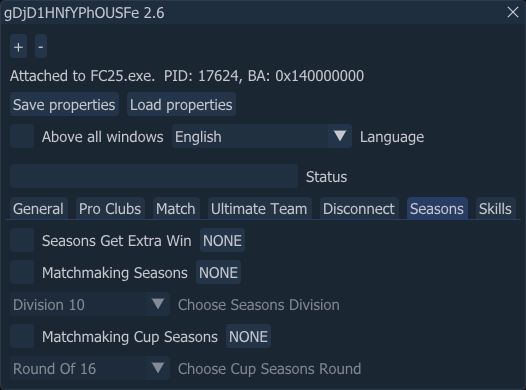The width and height of the screenshot is (526, 390).
Task: Click the minus button to decrease size
Action: (41, 46)
